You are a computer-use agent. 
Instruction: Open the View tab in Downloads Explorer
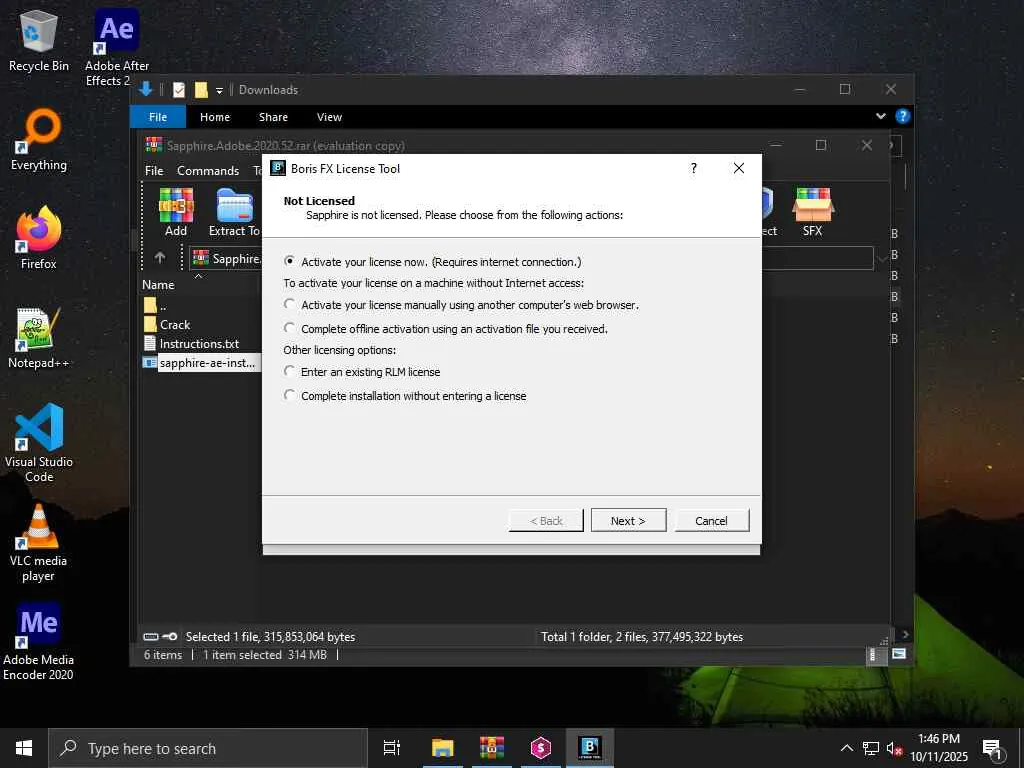click(329, 117)
